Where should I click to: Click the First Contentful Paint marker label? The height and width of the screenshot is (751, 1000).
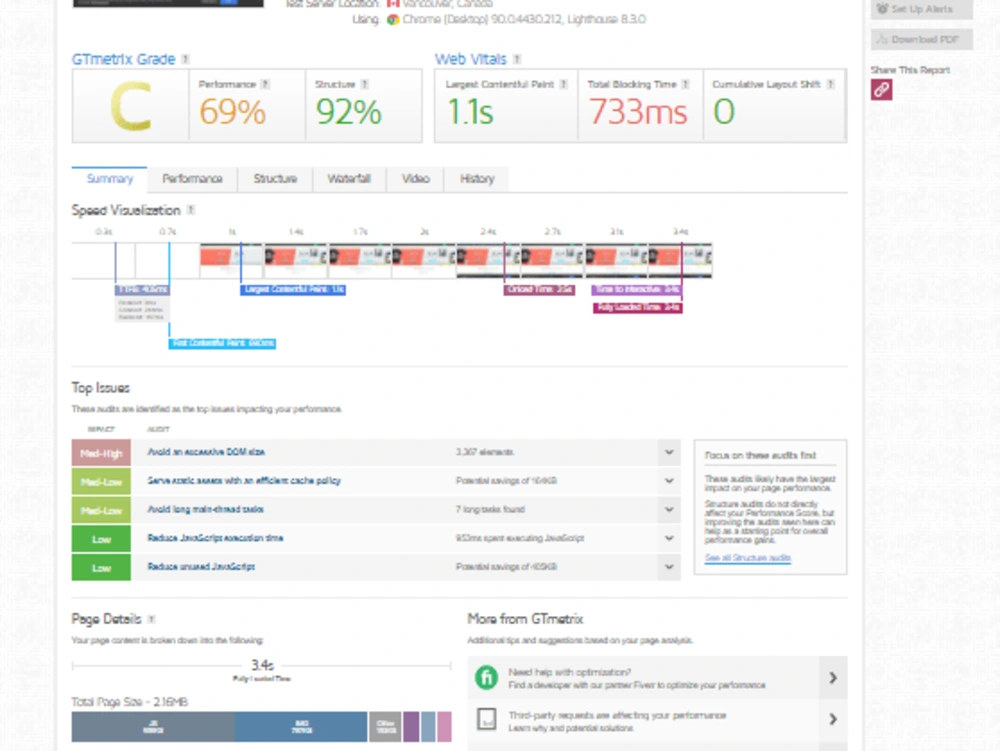222,343
